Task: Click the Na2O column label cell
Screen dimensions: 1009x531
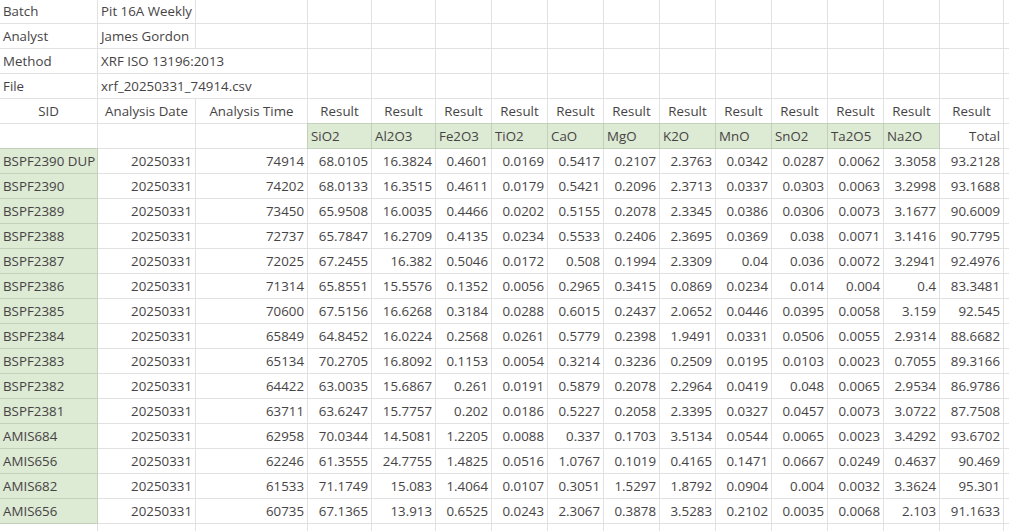Action: pyautogui.click(x=911, y=136)
